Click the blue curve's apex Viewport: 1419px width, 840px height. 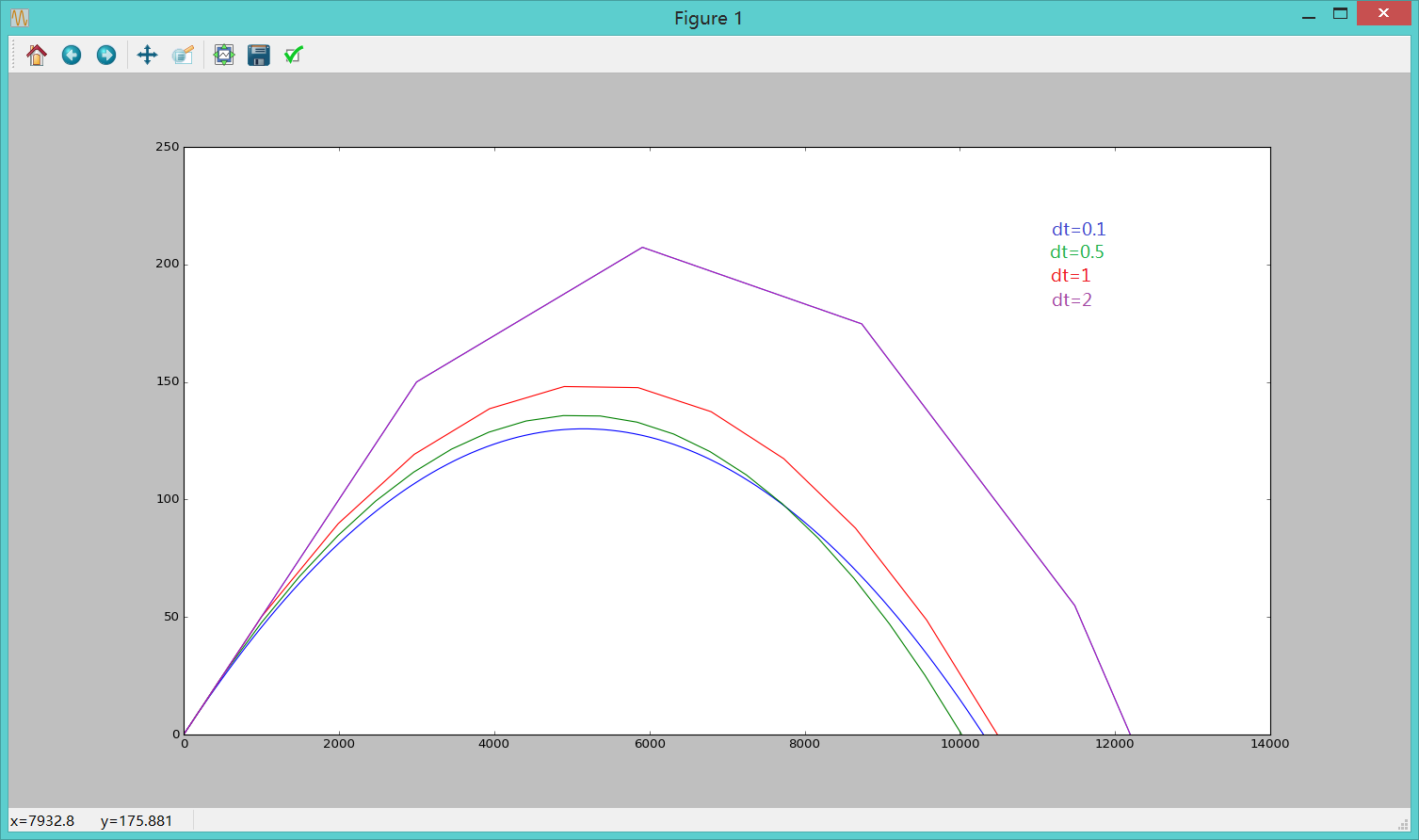point(584,428)
